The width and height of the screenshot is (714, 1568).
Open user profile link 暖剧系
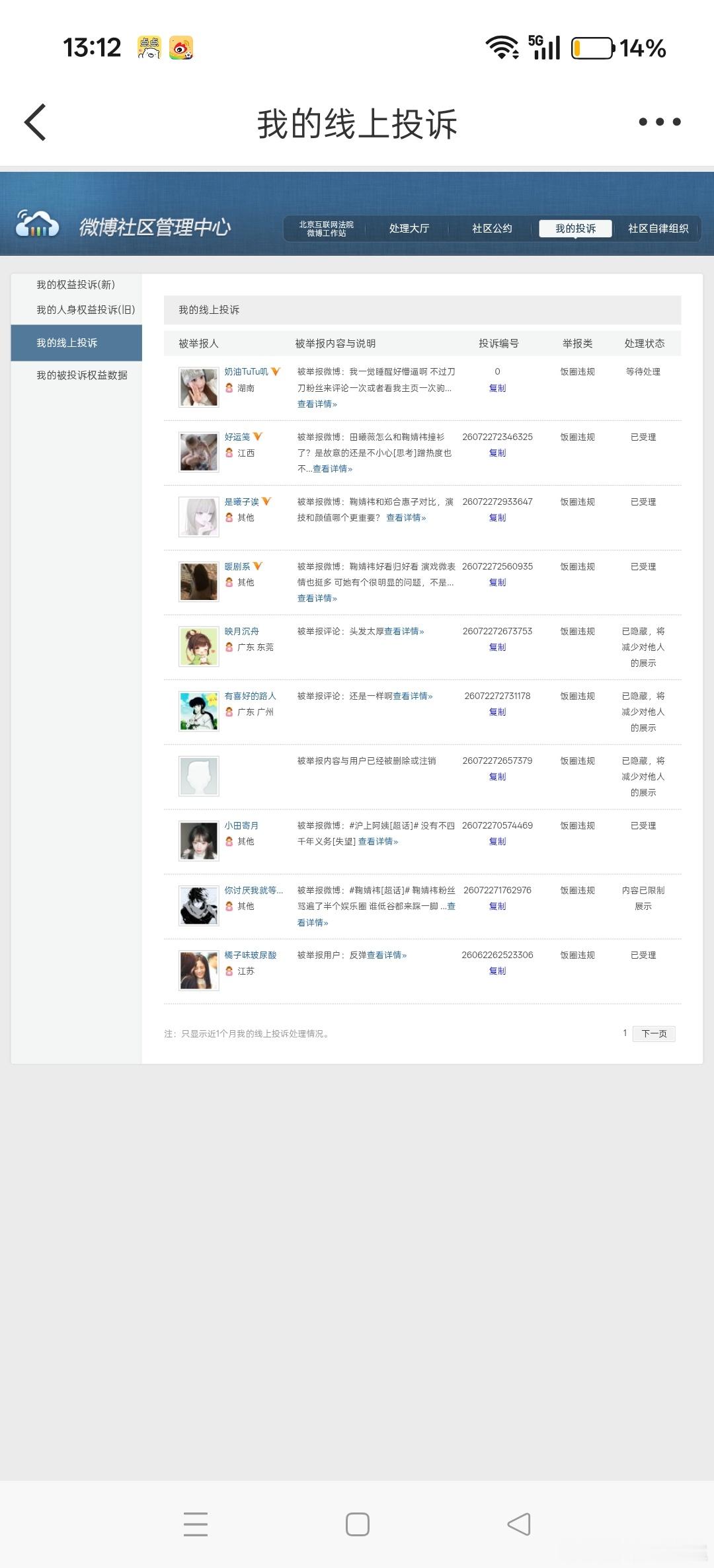[237, 566]
